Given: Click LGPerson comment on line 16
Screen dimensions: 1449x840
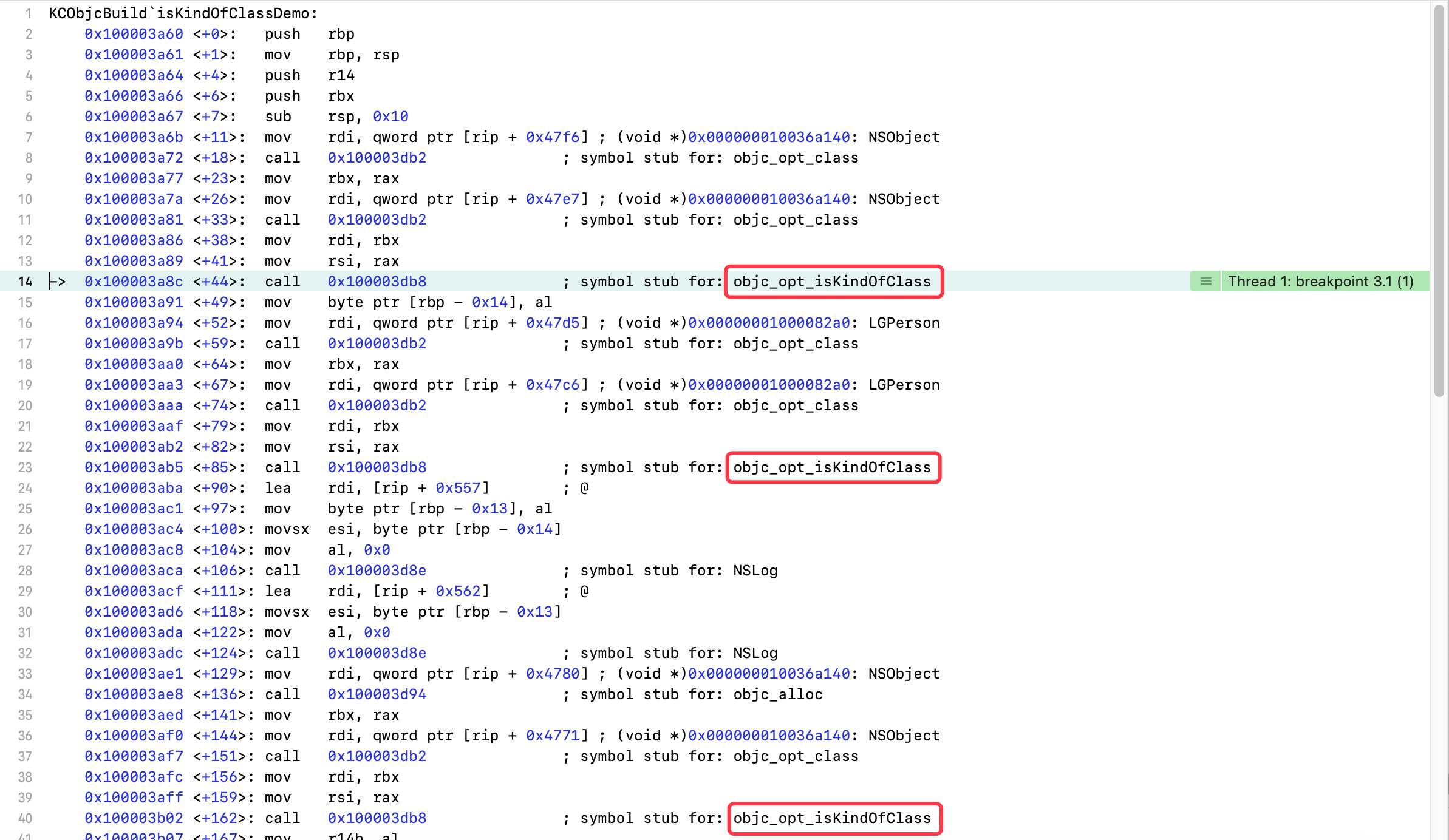Looking at the screenshot, I should point(904,323).
